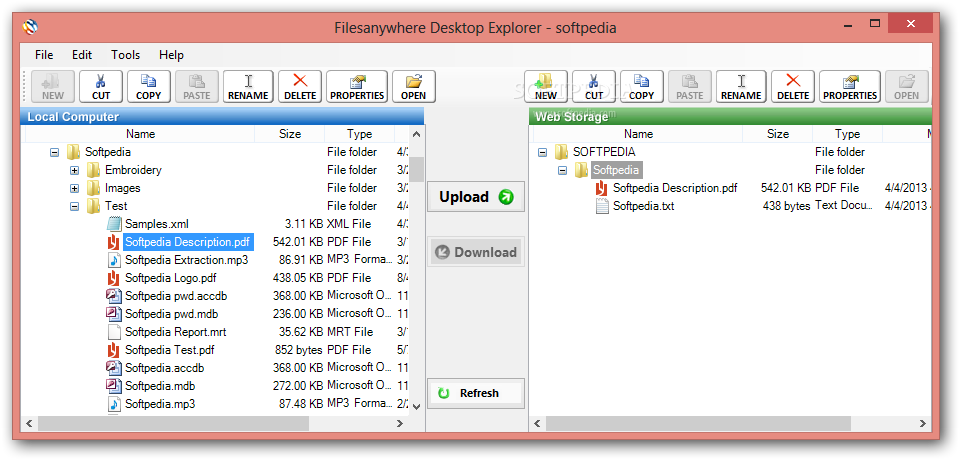960x460 pixels.
Task: Open the Edit menu
Action: coord(82,55)
